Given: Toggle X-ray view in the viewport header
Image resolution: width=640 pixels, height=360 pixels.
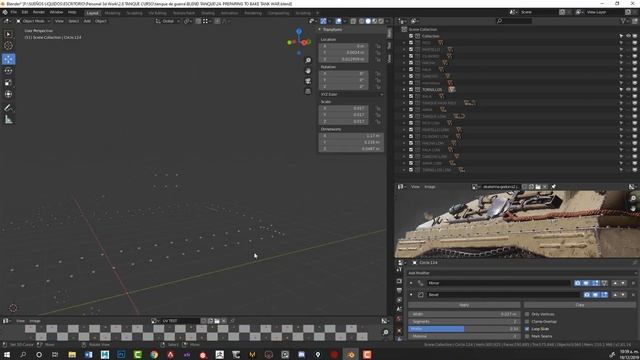Looking at the screenshot, I should [x=353, y=21].
